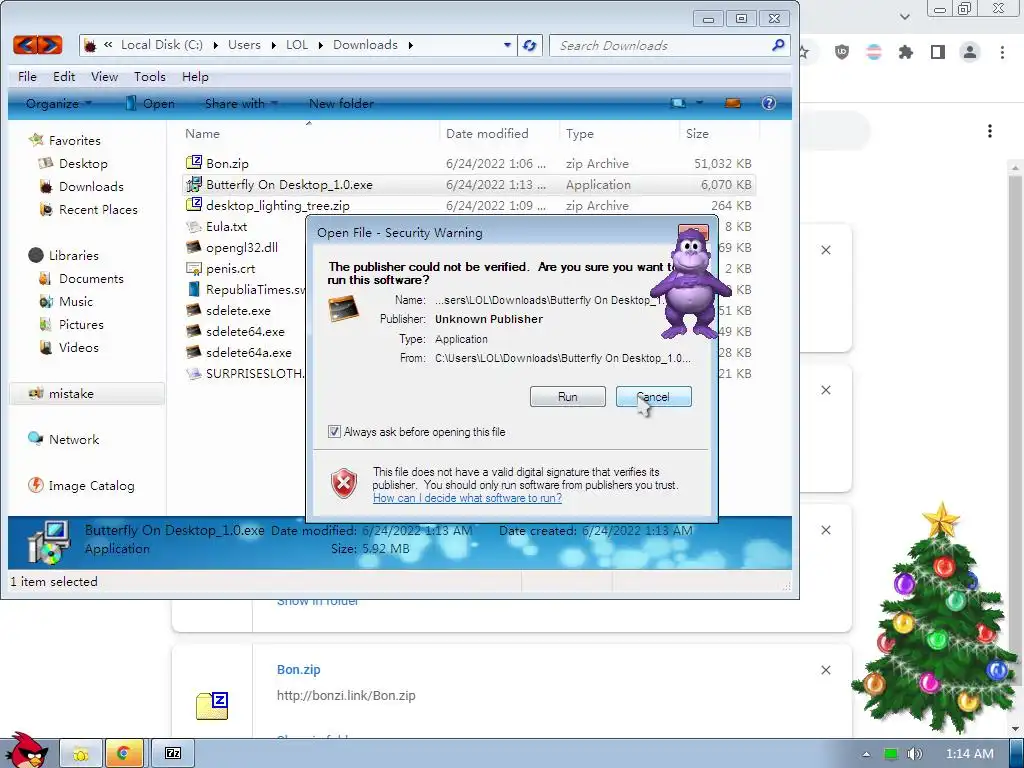Expand the address bar history dropdown
The height and width of the screenshot is (768, 1024).
[507, 45]
